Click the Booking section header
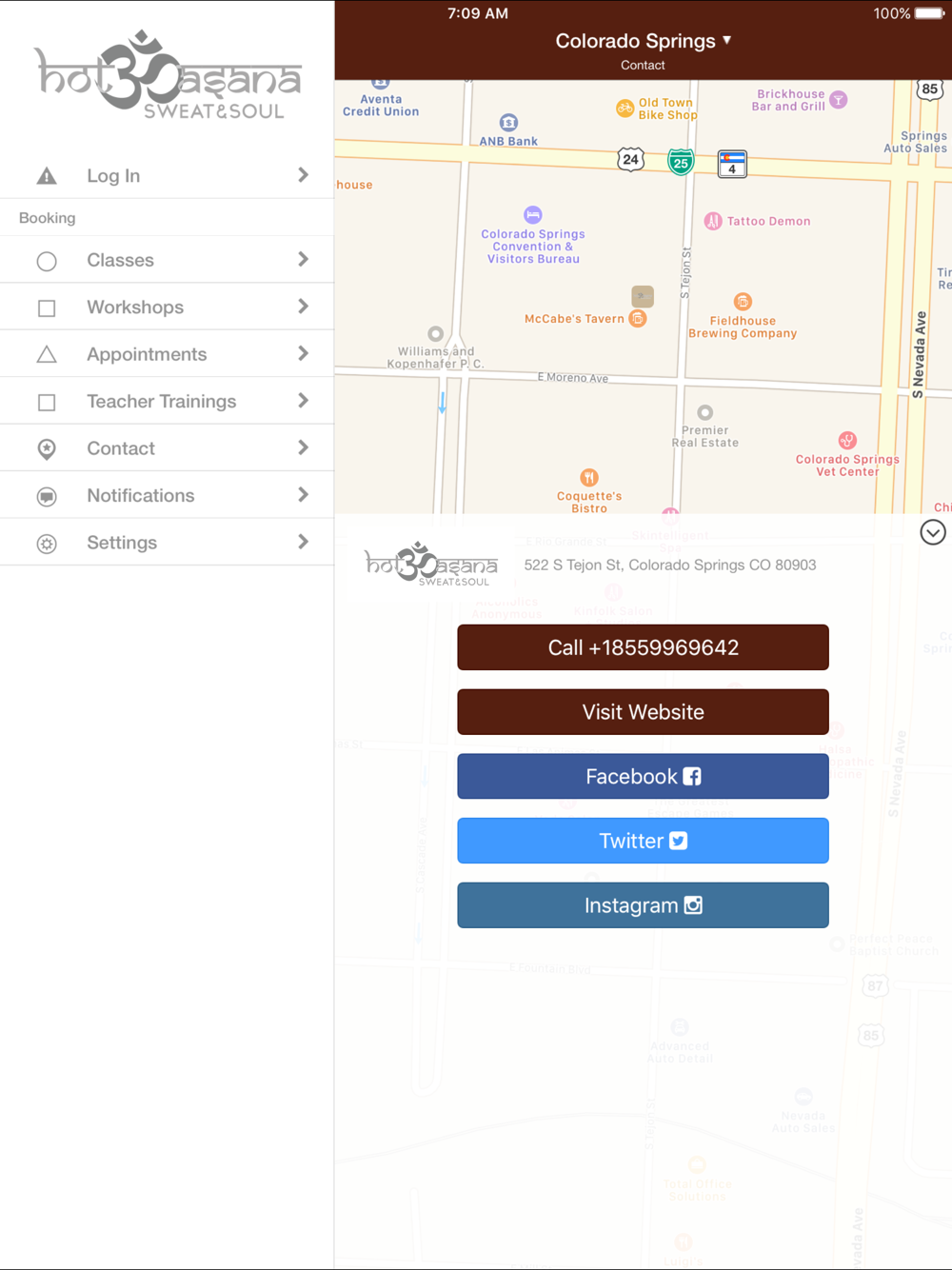952x1270 pixels. (48, 218)
